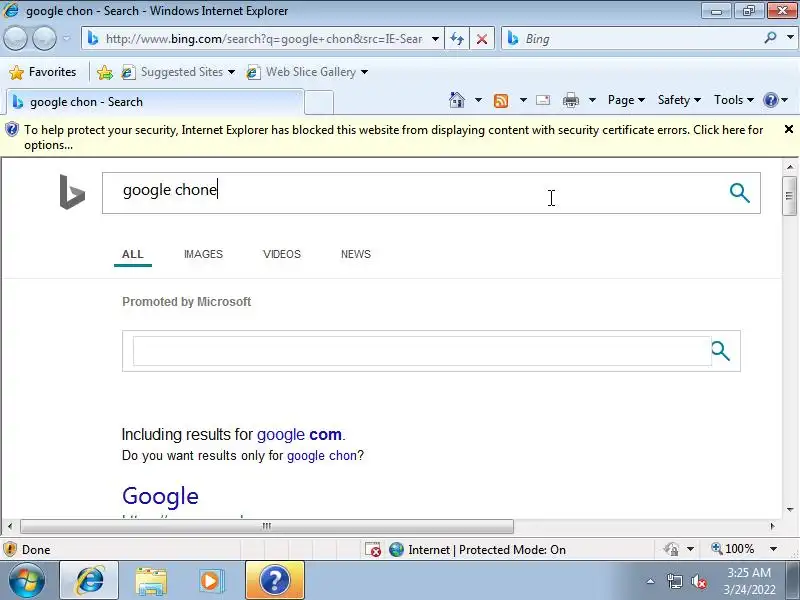
Task: Open Web Slice Gallery dropdown
Action: pos(307,72)
